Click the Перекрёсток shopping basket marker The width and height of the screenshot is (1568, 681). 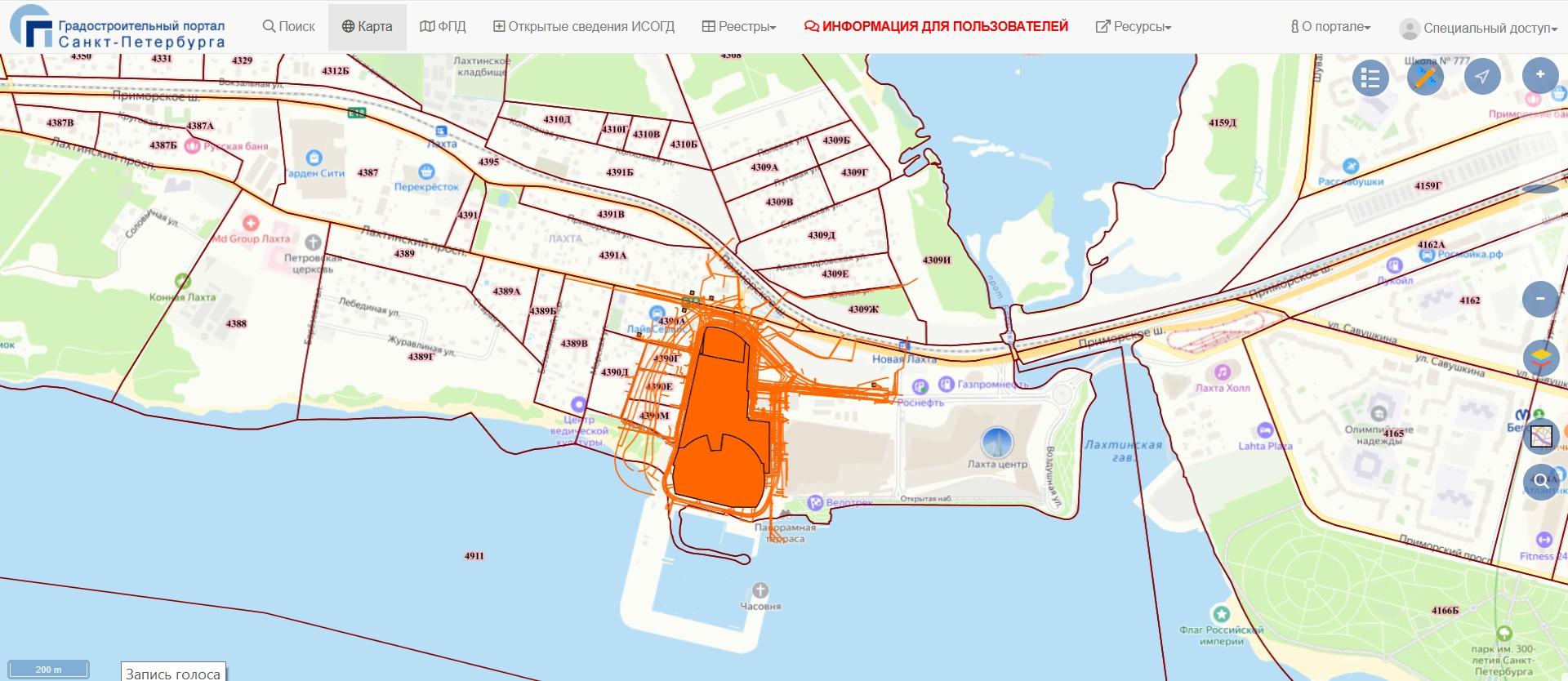pyautogui.click(x=425, y=171)
